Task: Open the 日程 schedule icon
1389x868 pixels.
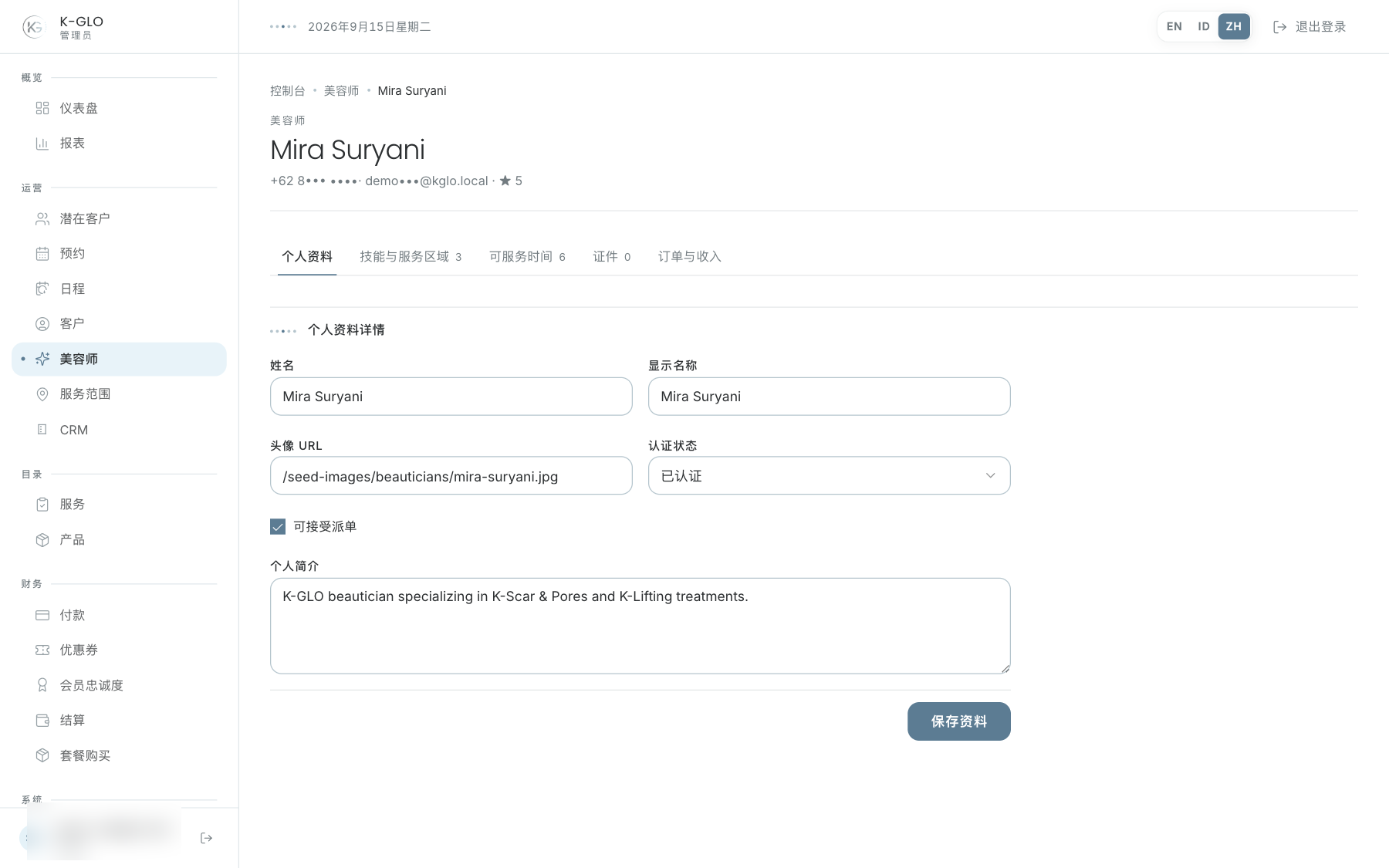Action: click(x=42, y=289)
